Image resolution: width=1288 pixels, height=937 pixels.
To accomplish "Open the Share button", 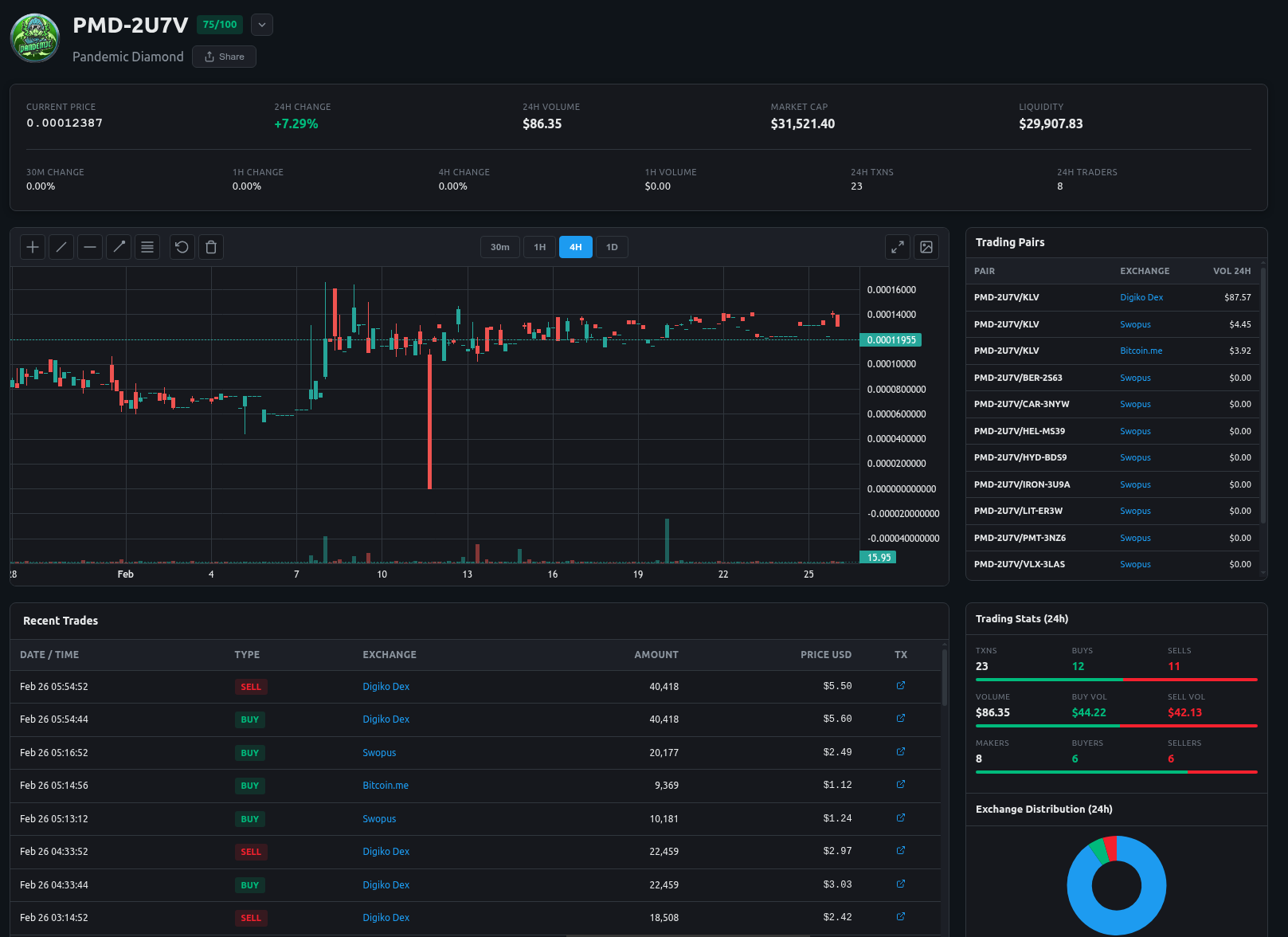I will 224,57.
